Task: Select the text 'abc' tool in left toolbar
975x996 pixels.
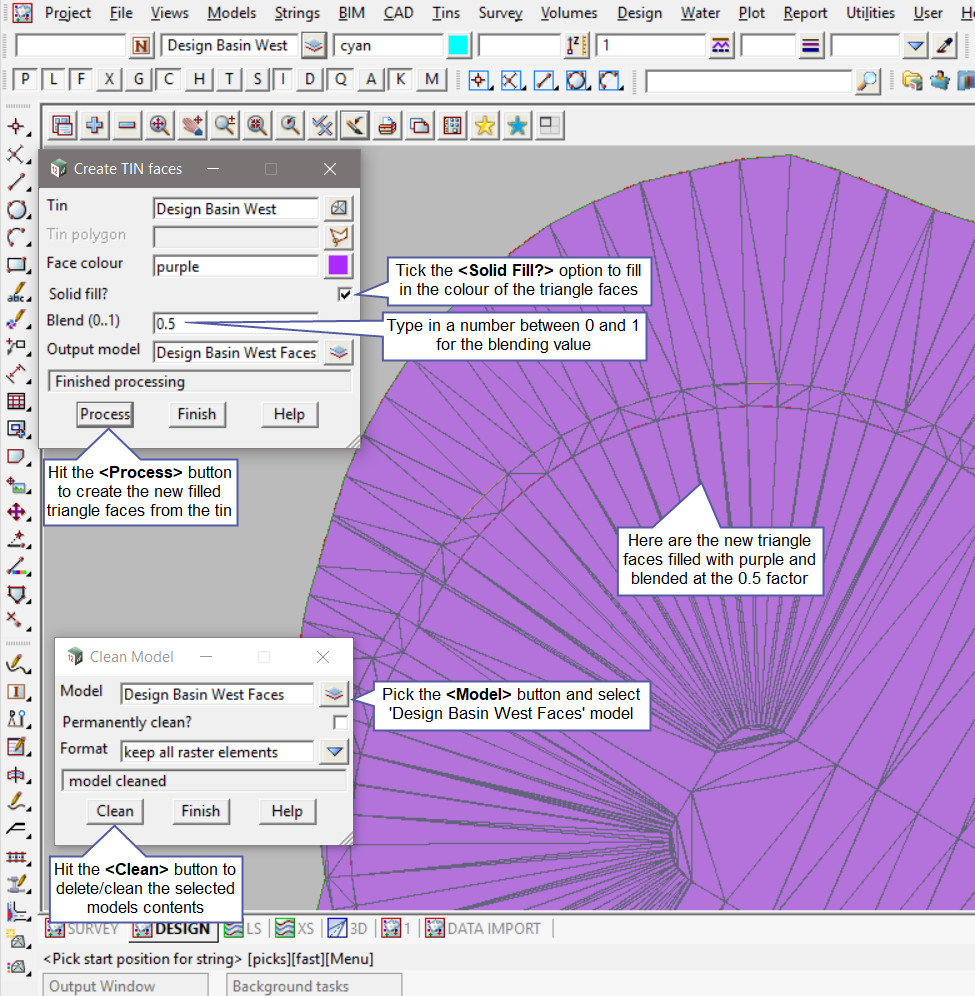Action: pos(16,292)
